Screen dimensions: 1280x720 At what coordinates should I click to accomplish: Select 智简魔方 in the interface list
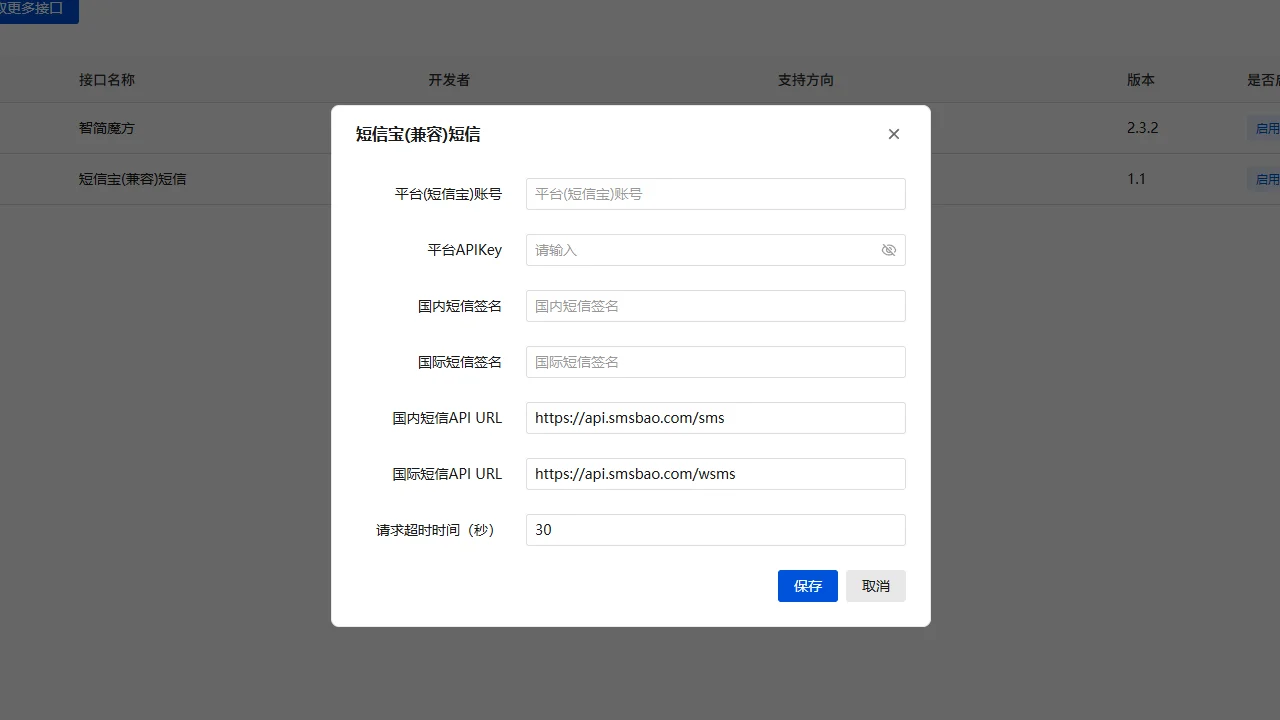click(x=107, y=128)
